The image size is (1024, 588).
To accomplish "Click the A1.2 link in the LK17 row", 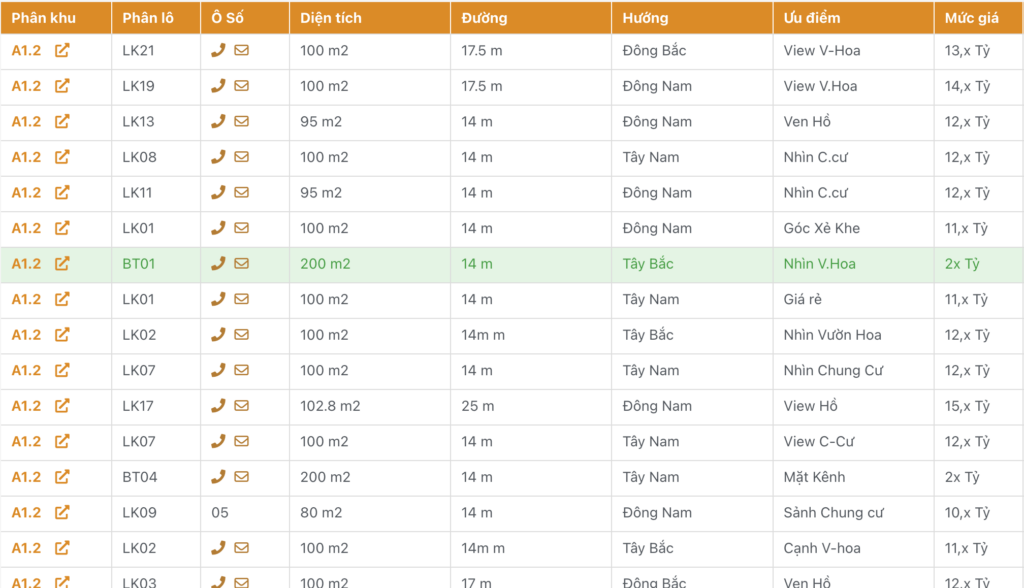I will pyautogui.click(x=26, y=406).
